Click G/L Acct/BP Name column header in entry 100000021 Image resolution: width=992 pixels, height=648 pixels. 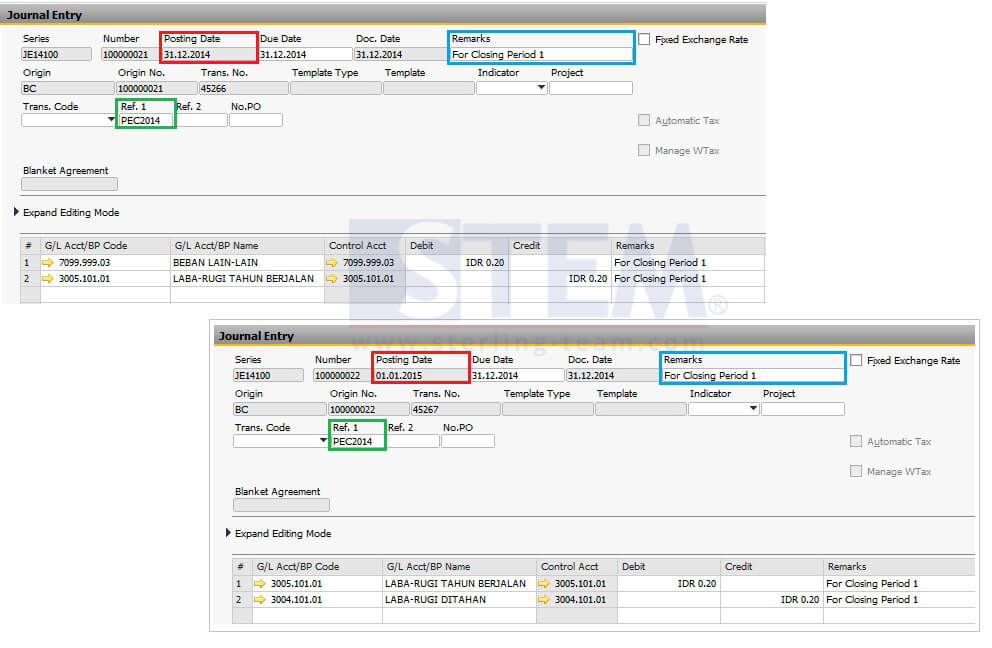click(247, 246)
